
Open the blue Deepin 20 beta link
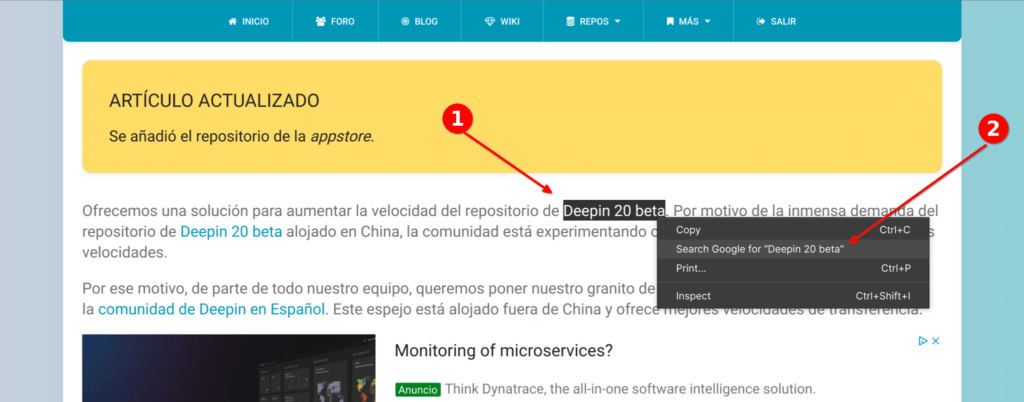231,232
